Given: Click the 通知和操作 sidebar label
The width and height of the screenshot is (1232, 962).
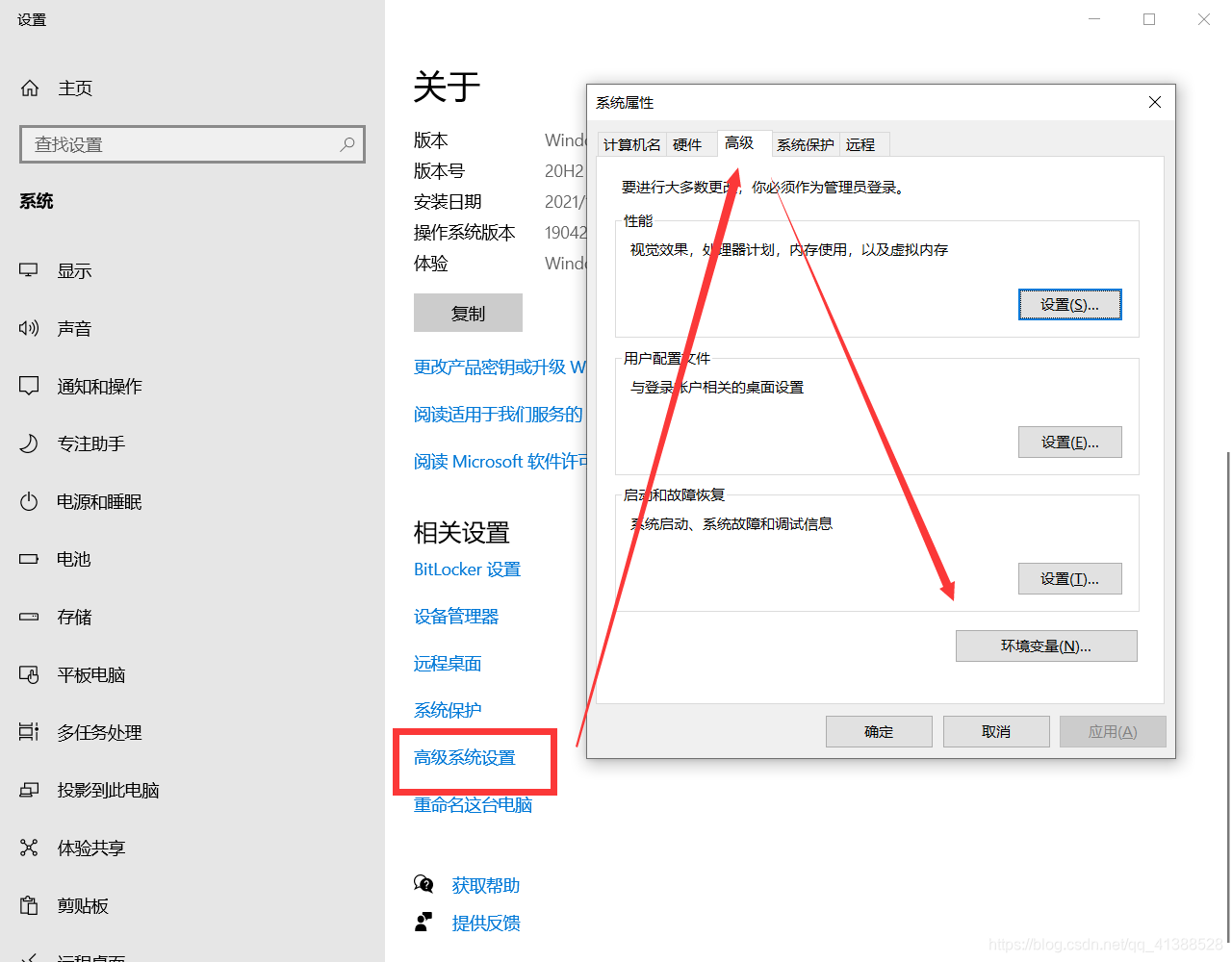Looking at the screenshot, I should 99,387.
